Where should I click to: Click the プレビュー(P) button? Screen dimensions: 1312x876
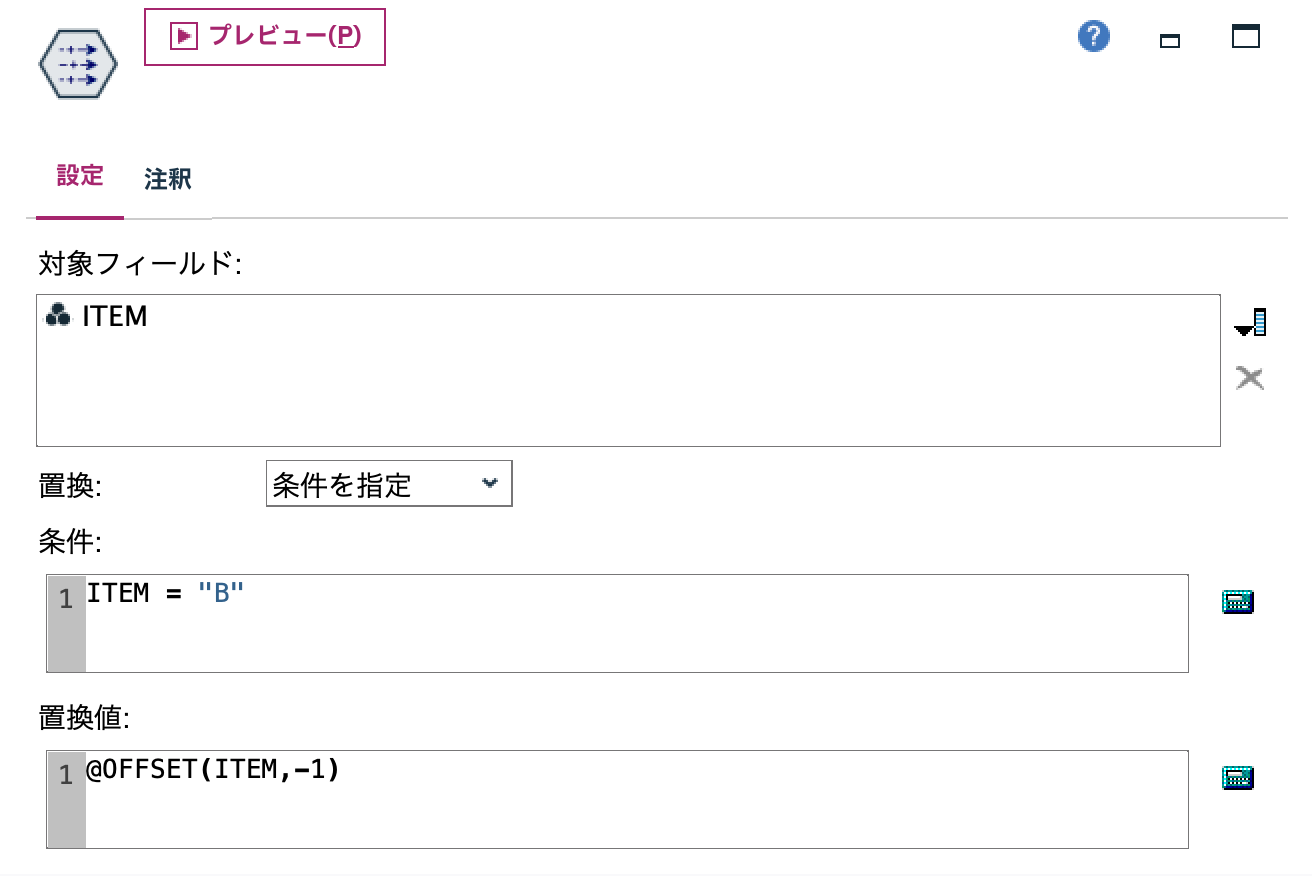click(264, 36)
